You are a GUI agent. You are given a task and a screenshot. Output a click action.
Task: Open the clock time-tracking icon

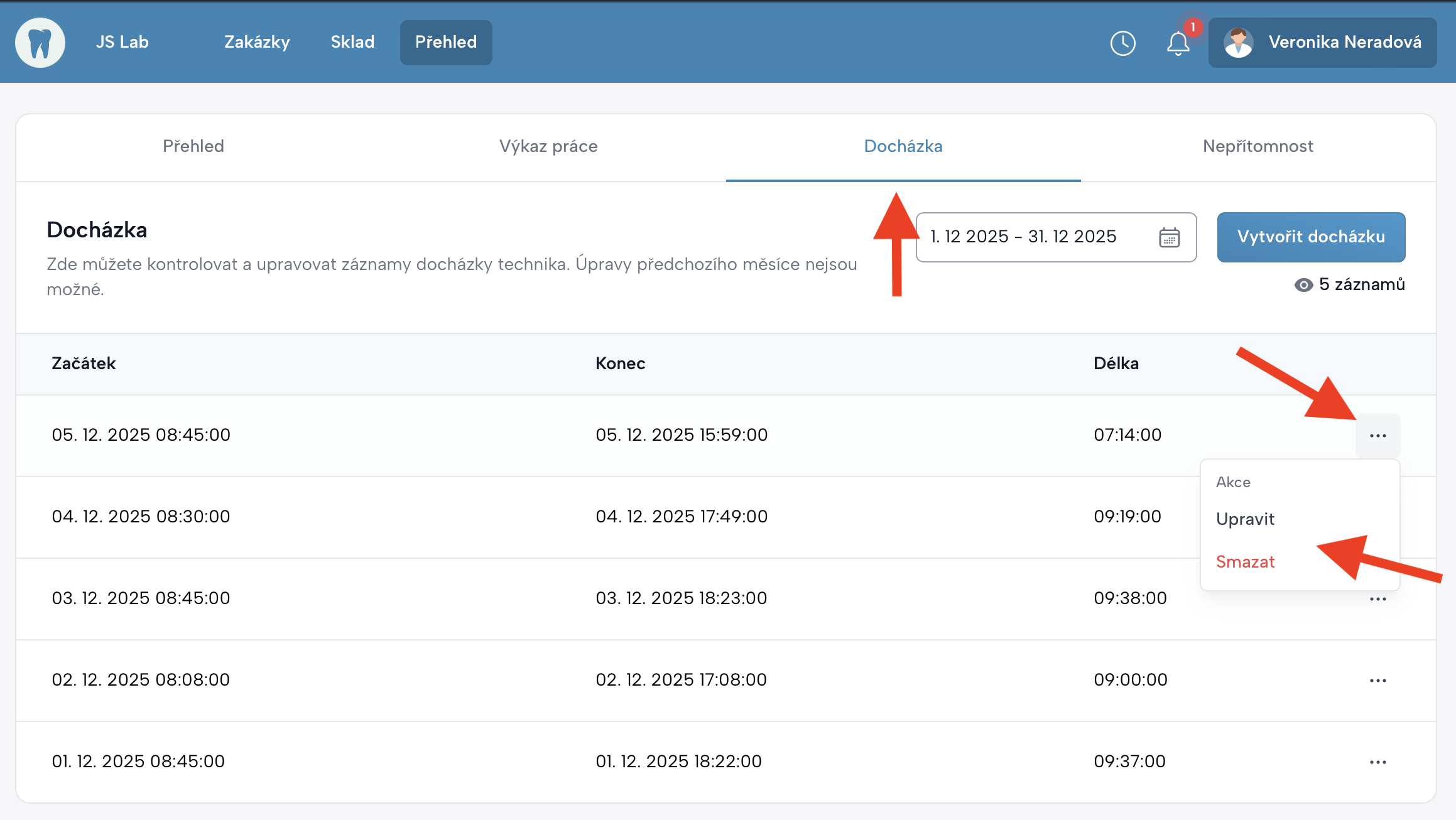pos(1122,43)
